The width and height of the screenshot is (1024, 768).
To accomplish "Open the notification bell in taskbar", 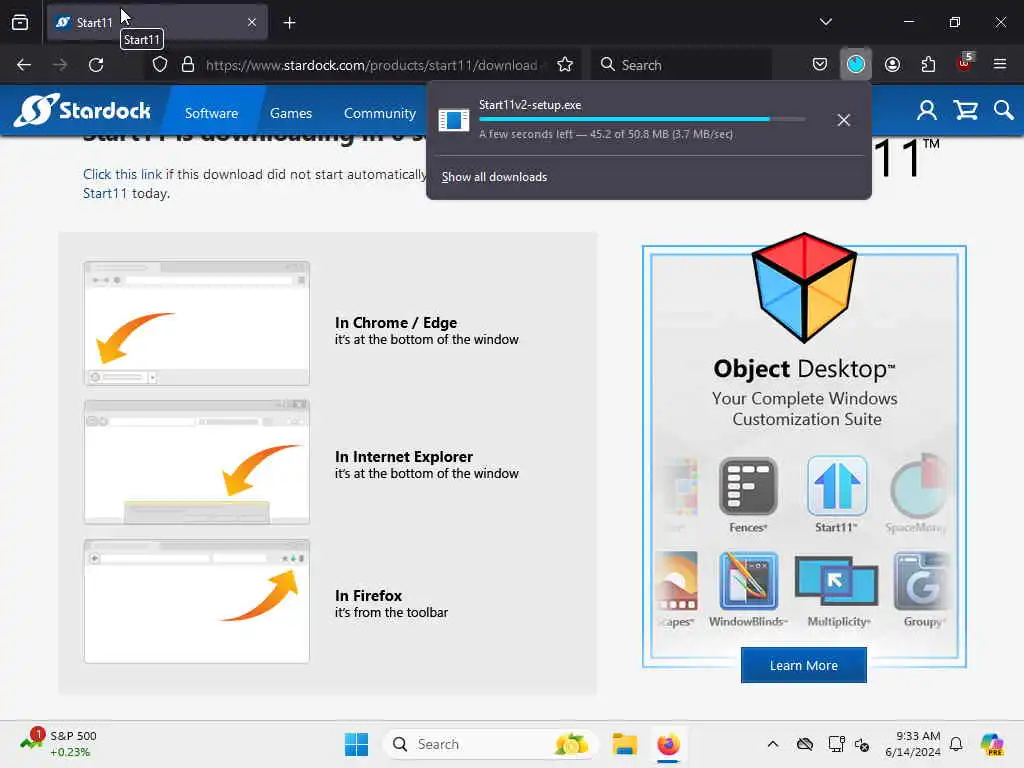I will (x=955, y=744).
